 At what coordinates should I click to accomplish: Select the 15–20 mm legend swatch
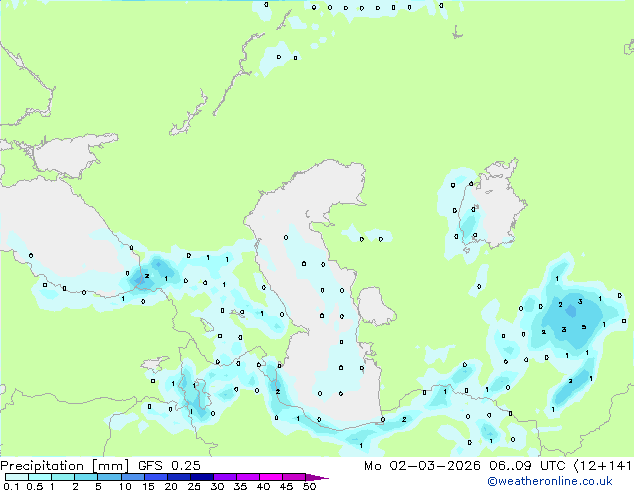[x=156, y=477]
